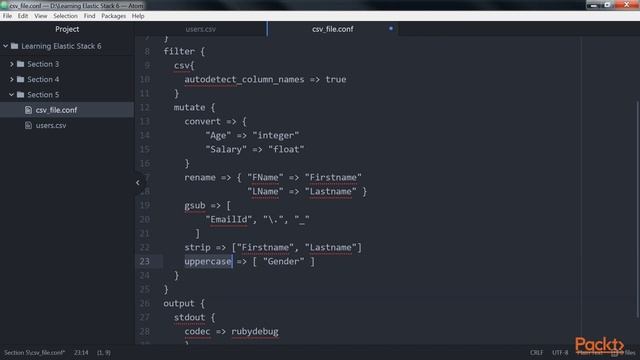Viewport: 640px width, 360px height.
Task: Click the editor vertical scrollbar
Action: pyautogui.click(x=638, y=209)
